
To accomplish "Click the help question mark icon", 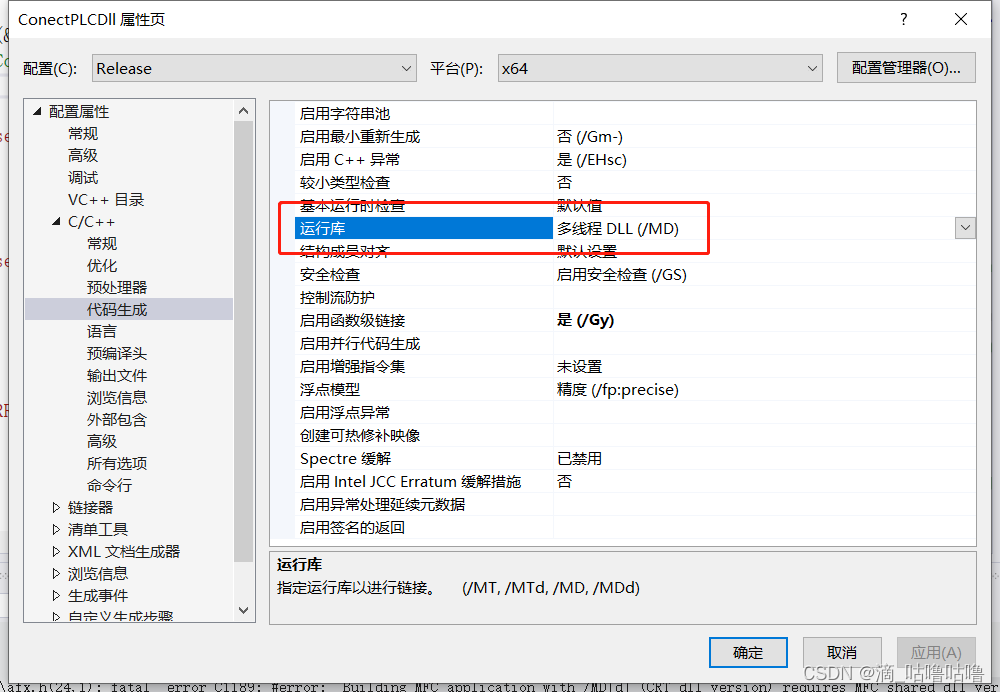I will point(904,19).
